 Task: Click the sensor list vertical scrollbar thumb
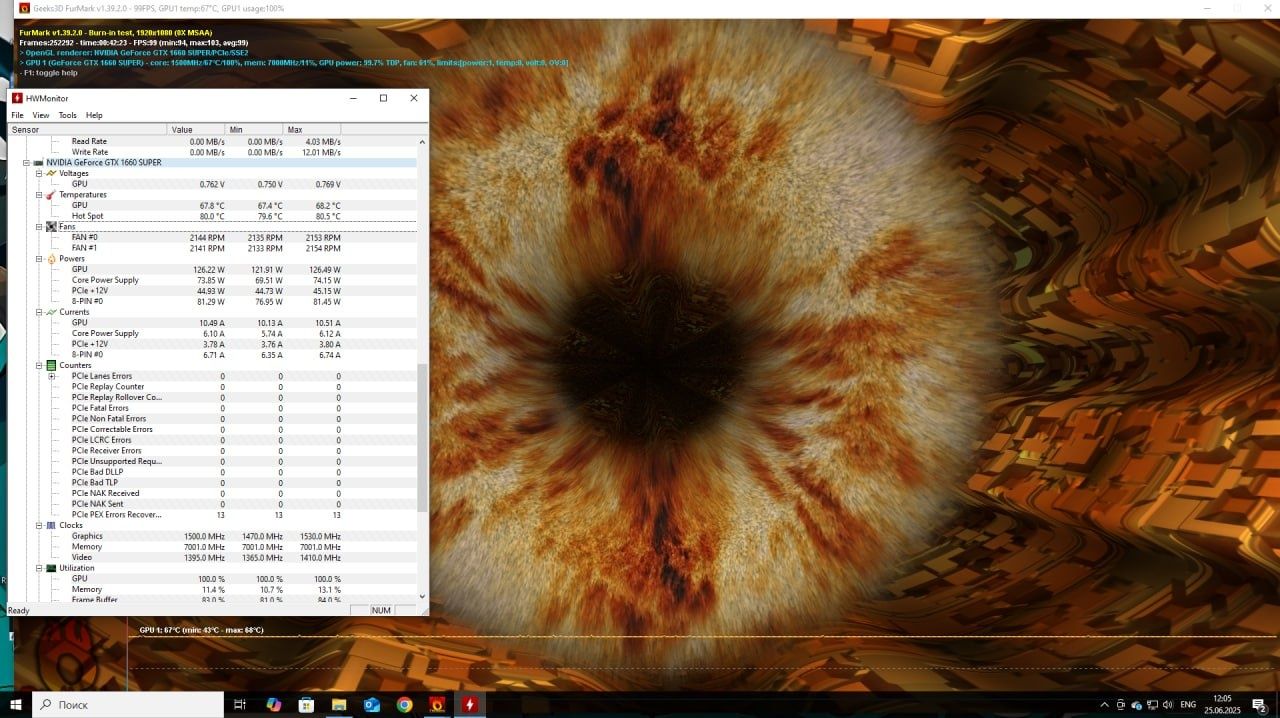pos(422,438)
